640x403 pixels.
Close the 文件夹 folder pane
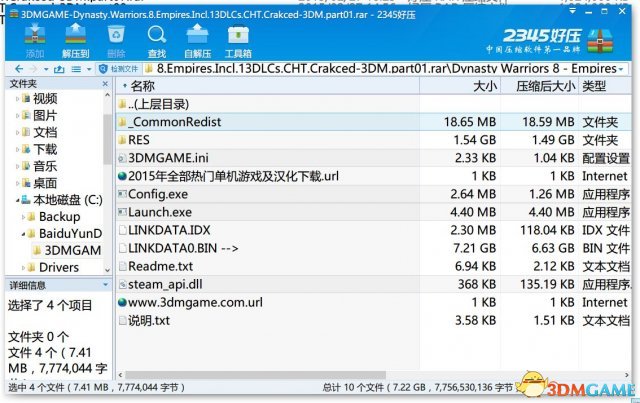pyautogui.click(x=105, y=83)
